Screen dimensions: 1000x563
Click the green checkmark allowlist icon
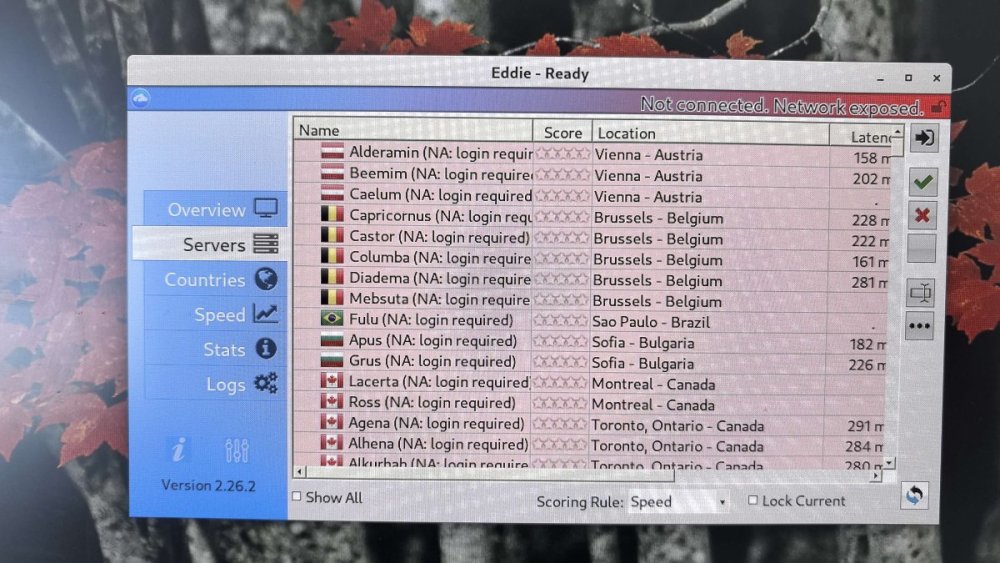tap(923, 182)
